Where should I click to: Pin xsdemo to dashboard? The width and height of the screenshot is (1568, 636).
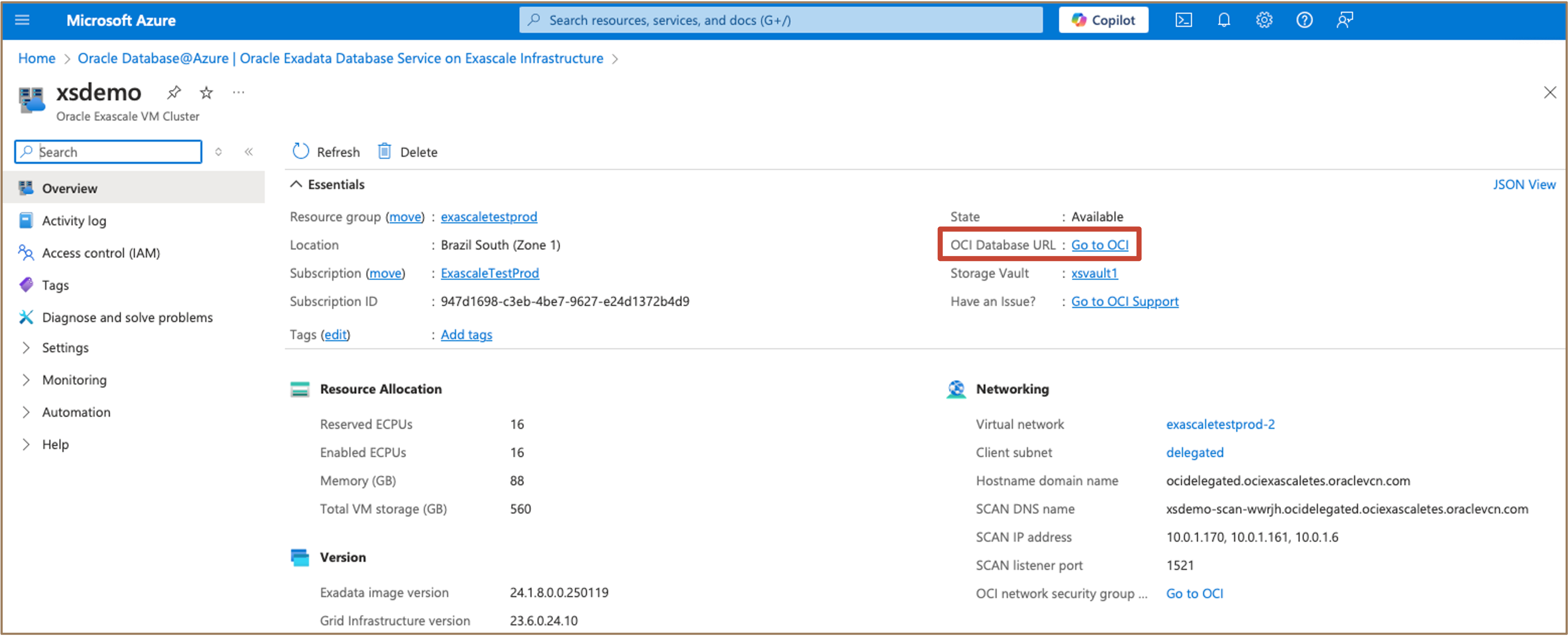click(x=174, y=93)
